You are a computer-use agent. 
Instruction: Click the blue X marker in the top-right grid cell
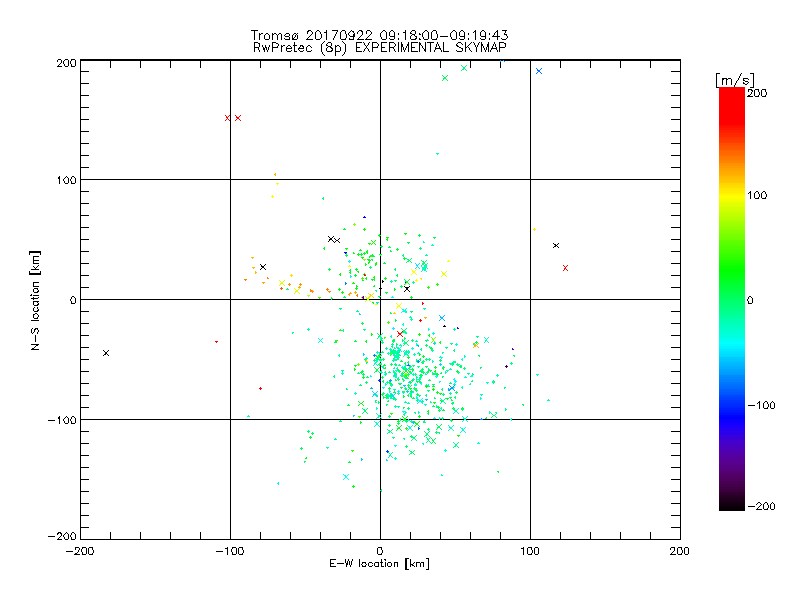[x=539, y=71]
